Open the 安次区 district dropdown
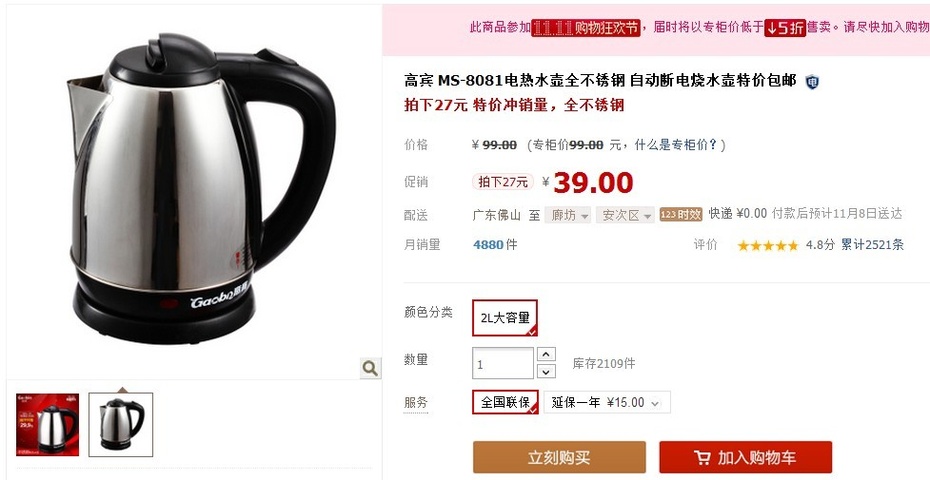The height and width of the screenshot is (480, 930). 626,215
